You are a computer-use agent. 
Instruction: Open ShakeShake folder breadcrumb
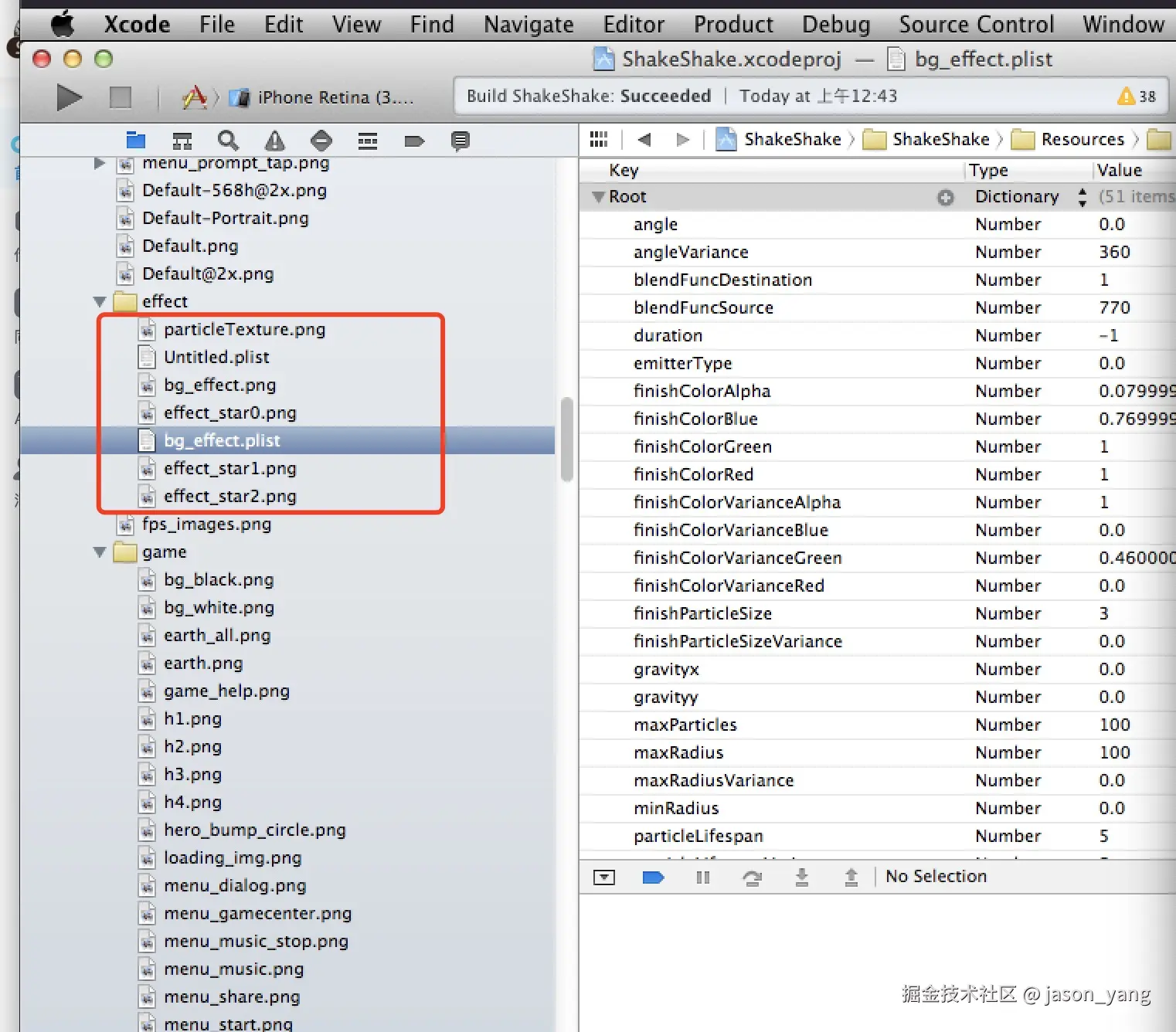pos(927,139)
